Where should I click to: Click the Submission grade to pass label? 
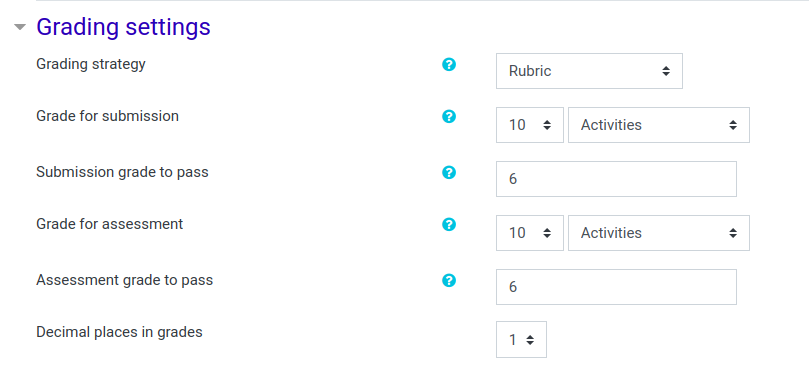pyautogui.click(x=122, y=172)
